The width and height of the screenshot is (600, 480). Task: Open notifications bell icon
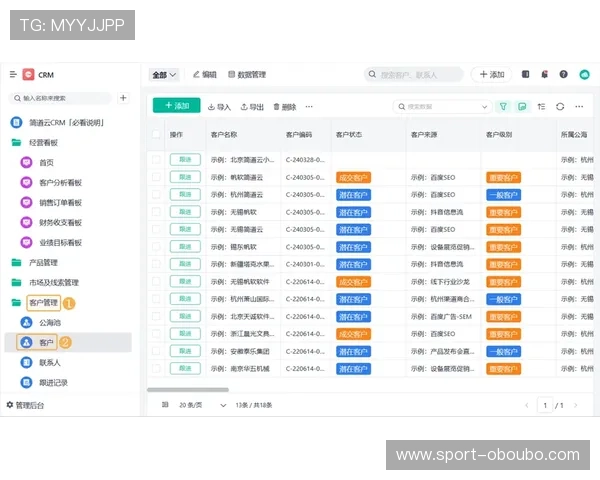pyautogui.click(x=545, y=74)
